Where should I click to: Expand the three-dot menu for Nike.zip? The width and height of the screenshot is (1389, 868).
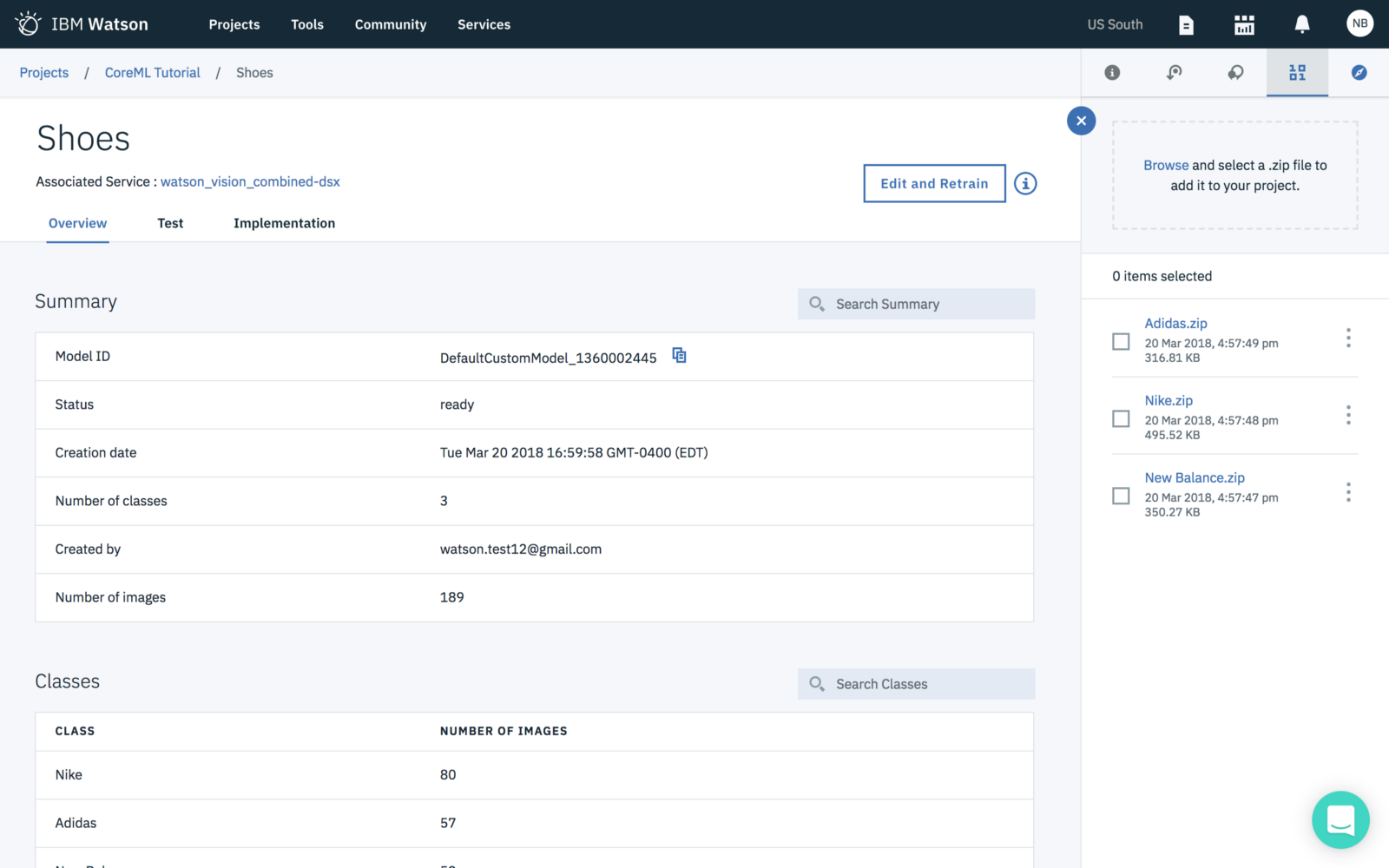[x=1348, y=415]
